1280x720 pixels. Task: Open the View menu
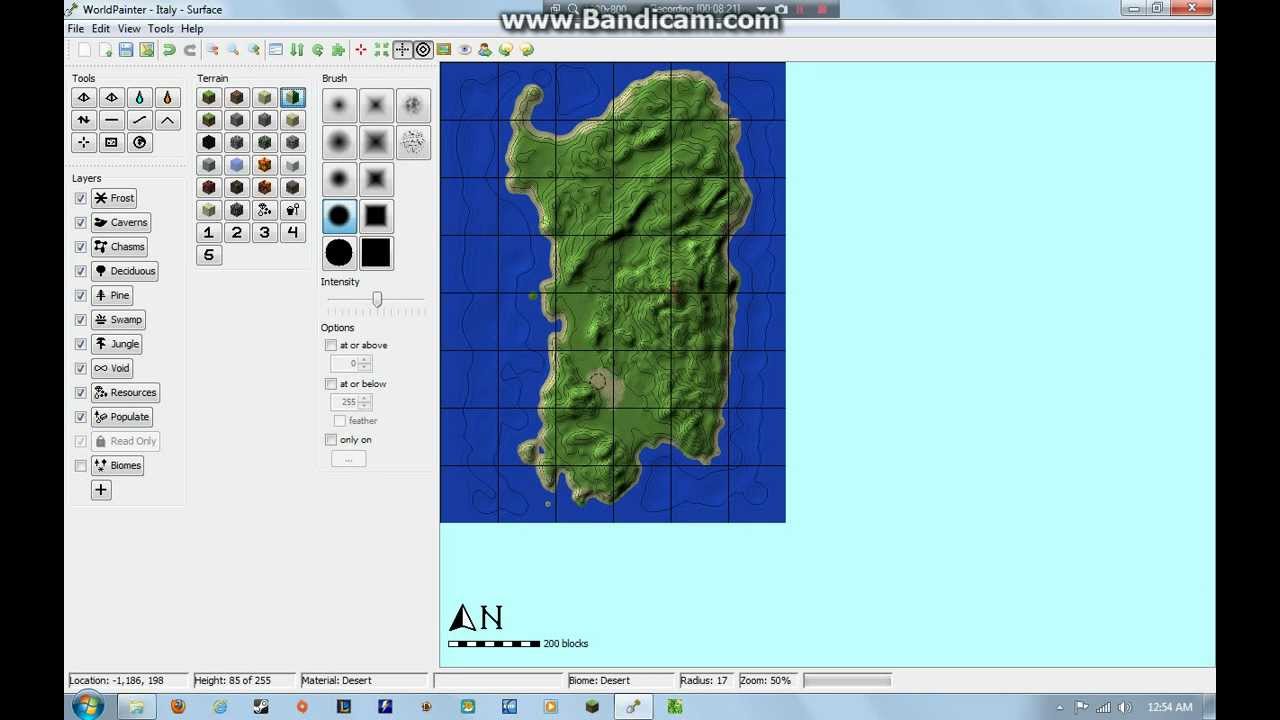pos(129,29)
